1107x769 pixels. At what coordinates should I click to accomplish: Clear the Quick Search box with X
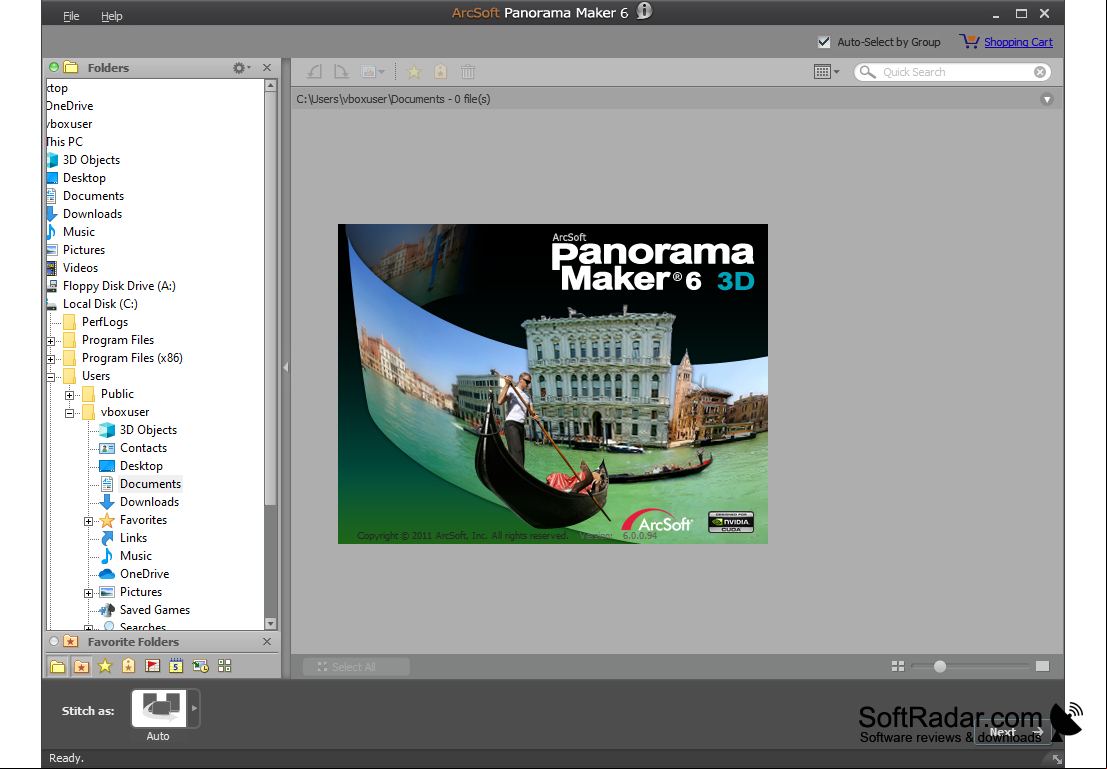(1040, 72)
